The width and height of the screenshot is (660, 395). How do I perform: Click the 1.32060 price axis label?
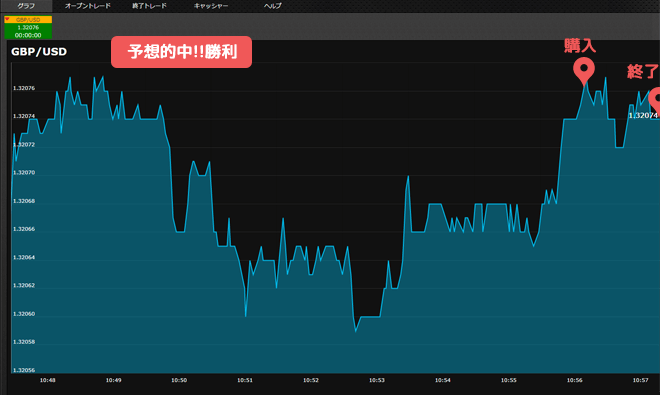tap(24, 314)
